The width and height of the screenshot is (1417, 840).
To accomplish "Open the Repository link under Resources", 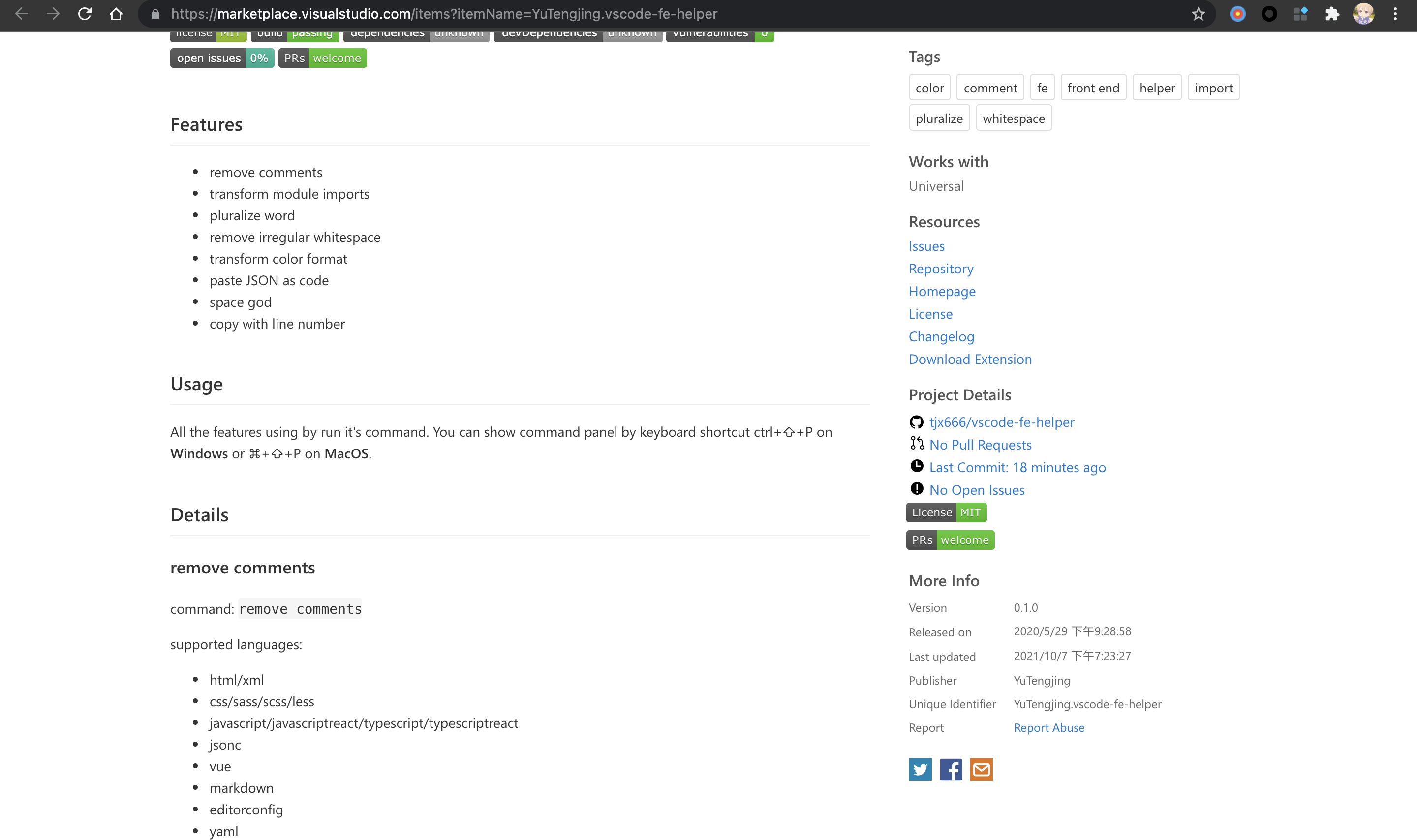I will [x=941, y=269].
